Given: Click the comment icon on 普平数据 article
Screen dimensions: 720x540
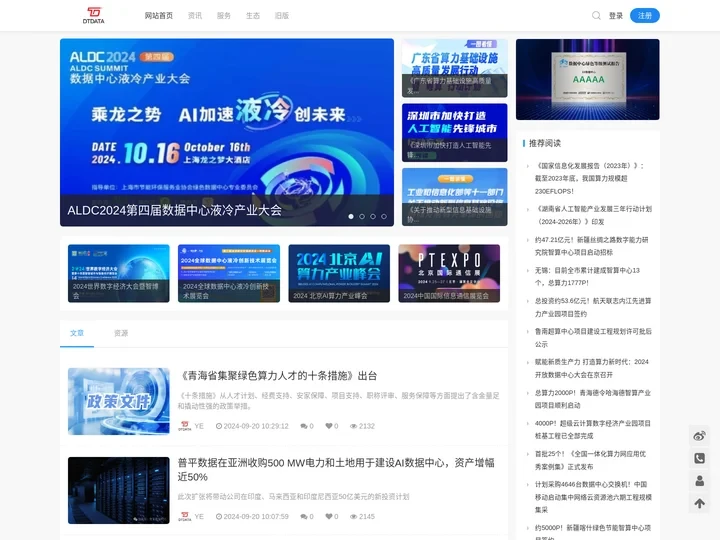Looking at the screenshot, I should pos(304,517).
